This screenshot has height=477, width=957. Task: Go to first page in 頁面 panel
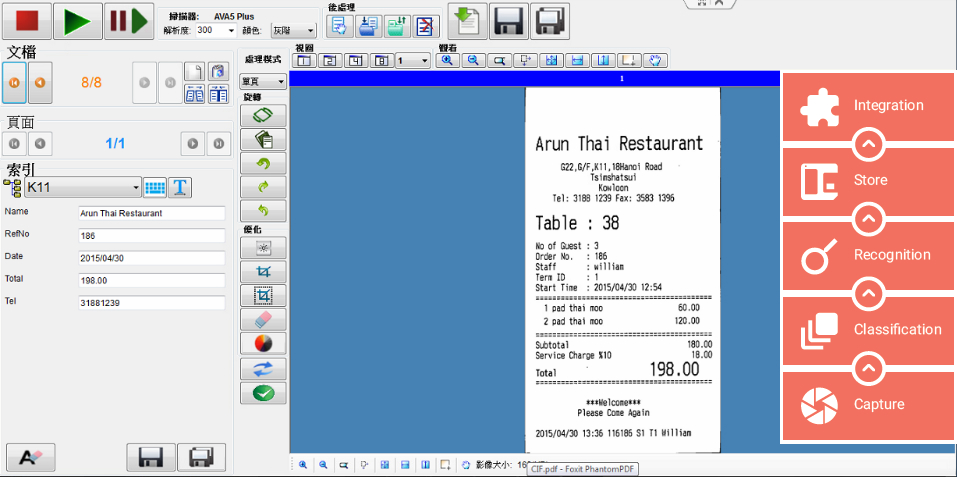tap(15, 143)
